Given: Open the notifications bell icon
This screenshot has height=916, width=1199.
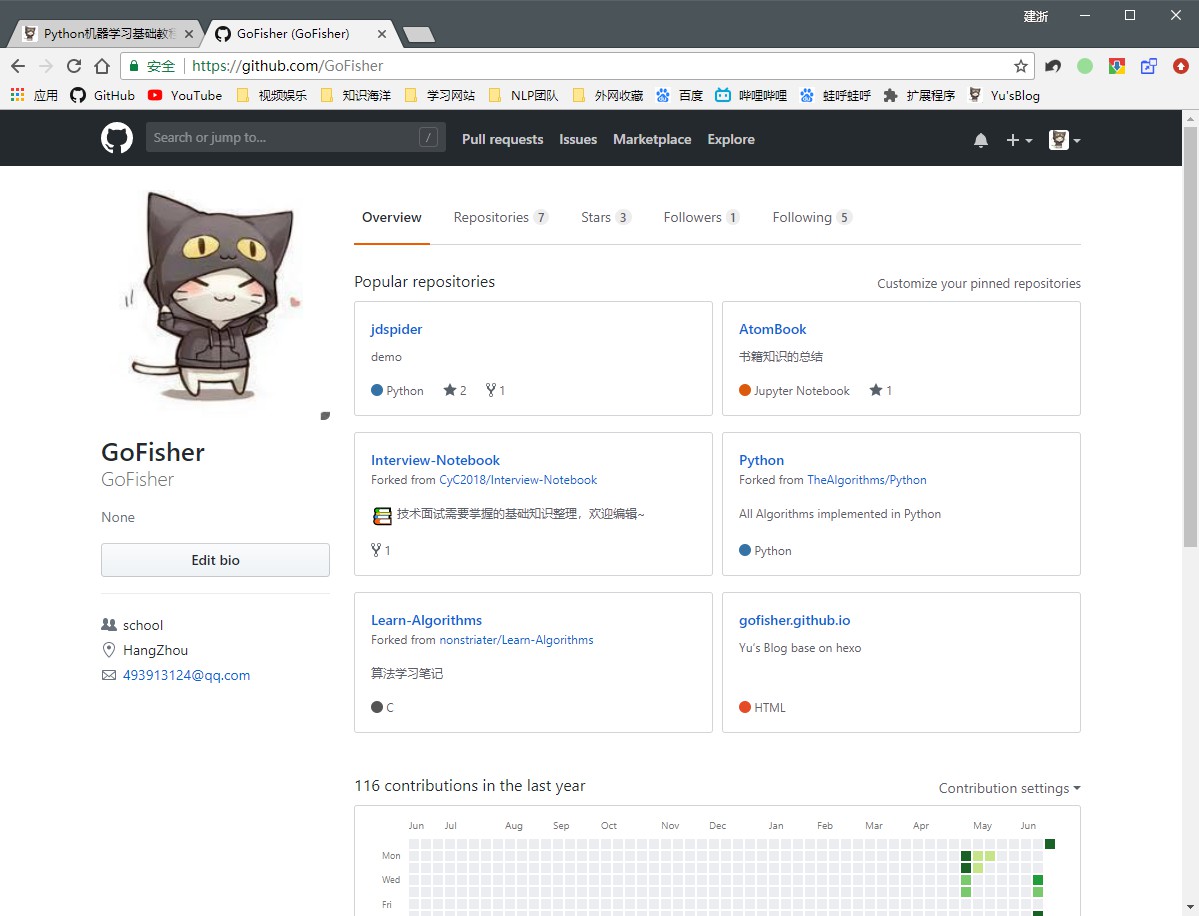Looking at the screenshot, I should (980, 140).
